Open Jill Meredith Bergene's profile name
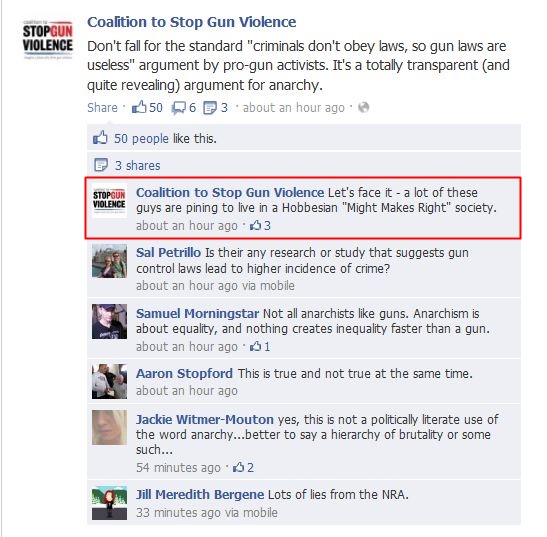Image resolution: width=547 pixels, height=537 pixels. click(x=200, y=494)
